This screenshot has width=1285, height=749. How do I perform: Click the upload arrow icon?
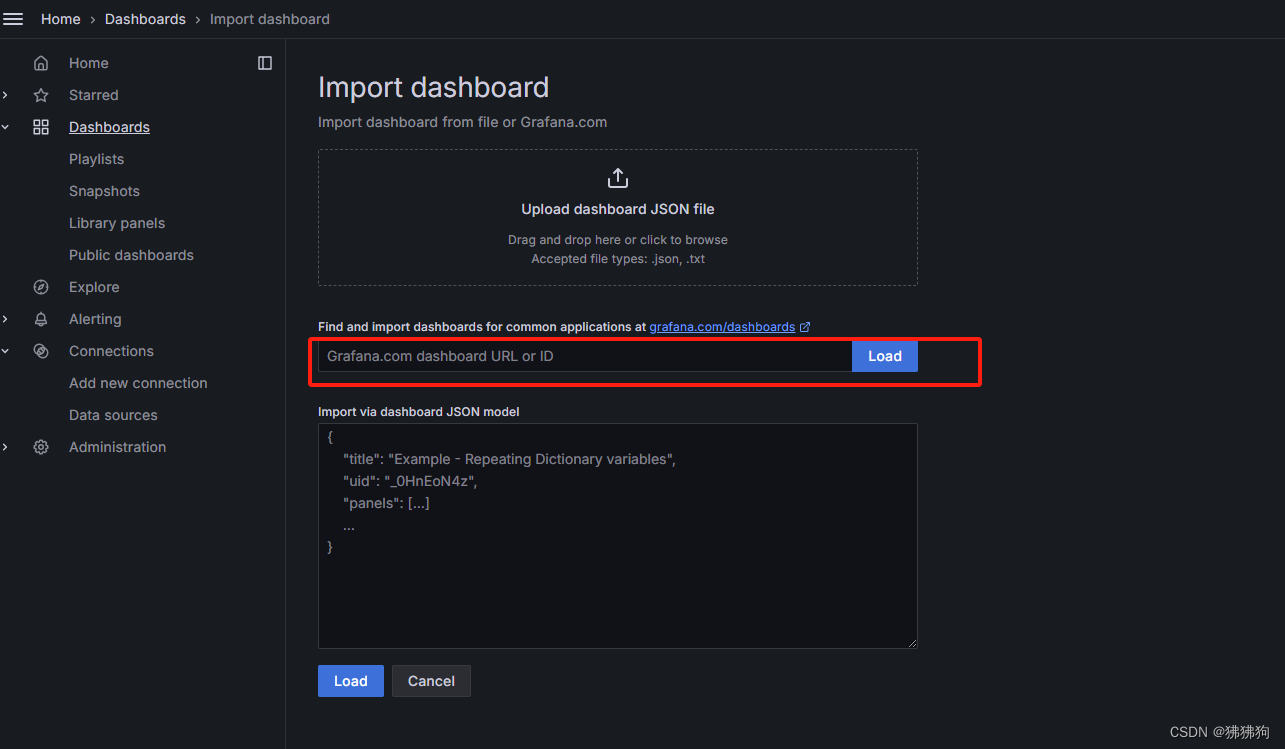point(618,178)
